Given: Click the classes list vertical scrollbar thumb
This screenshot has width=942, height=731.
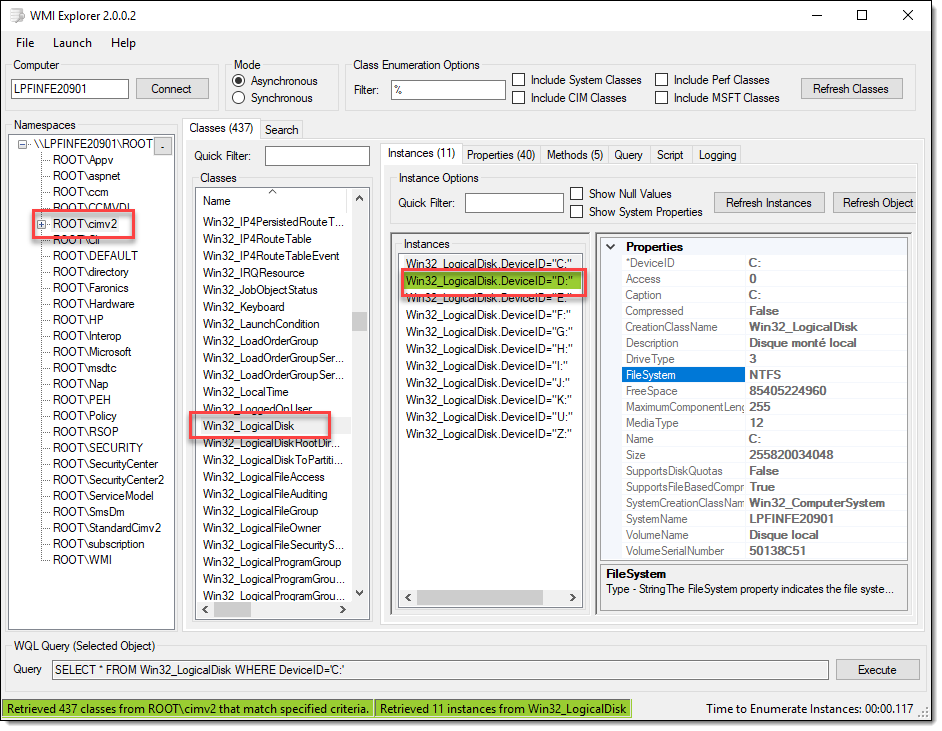Looking at the screenshot, I should [x=359, y=321].
